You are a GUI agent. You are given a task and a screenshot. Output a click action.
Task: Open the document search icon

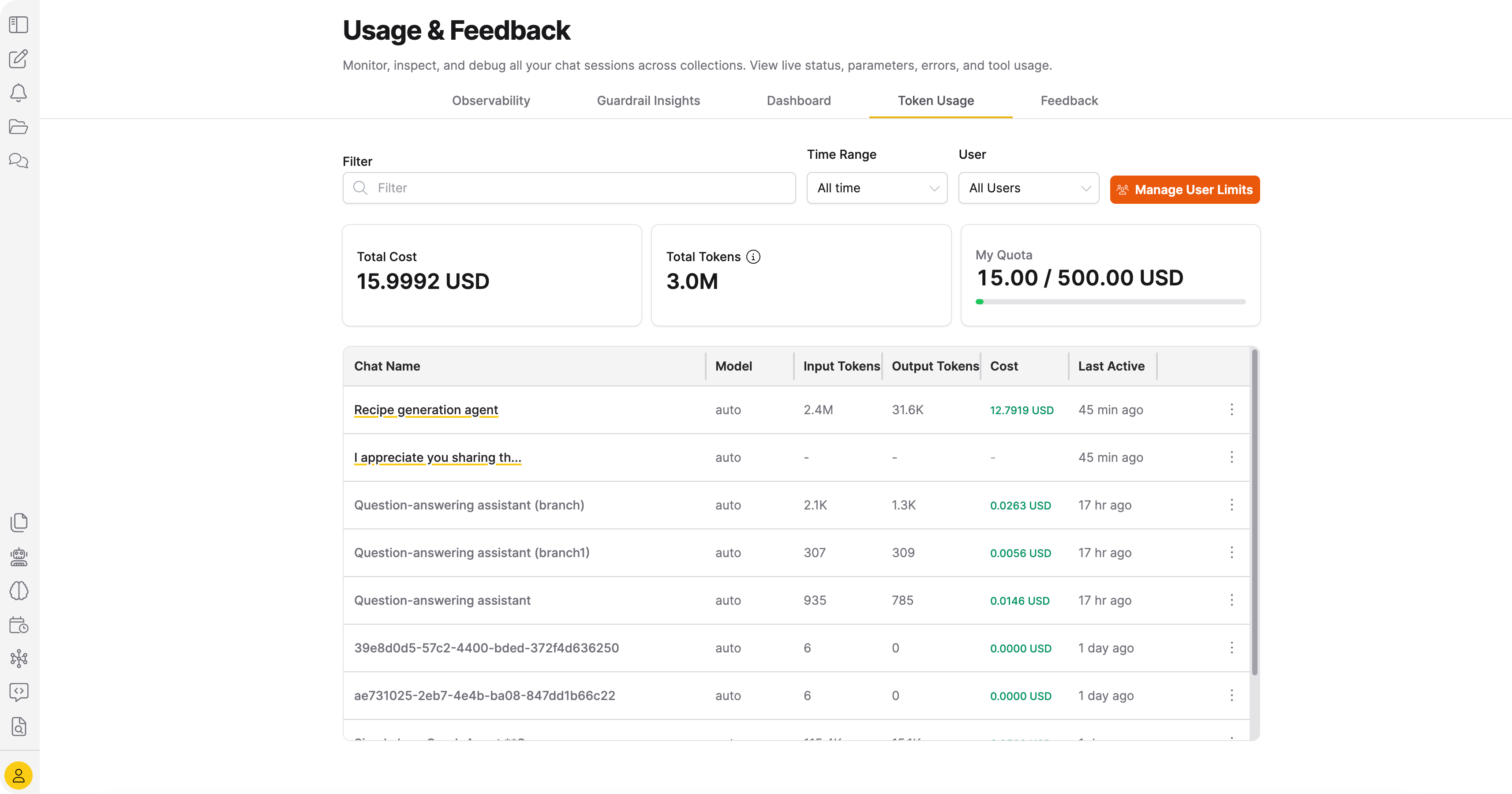[x=19, y=727]
